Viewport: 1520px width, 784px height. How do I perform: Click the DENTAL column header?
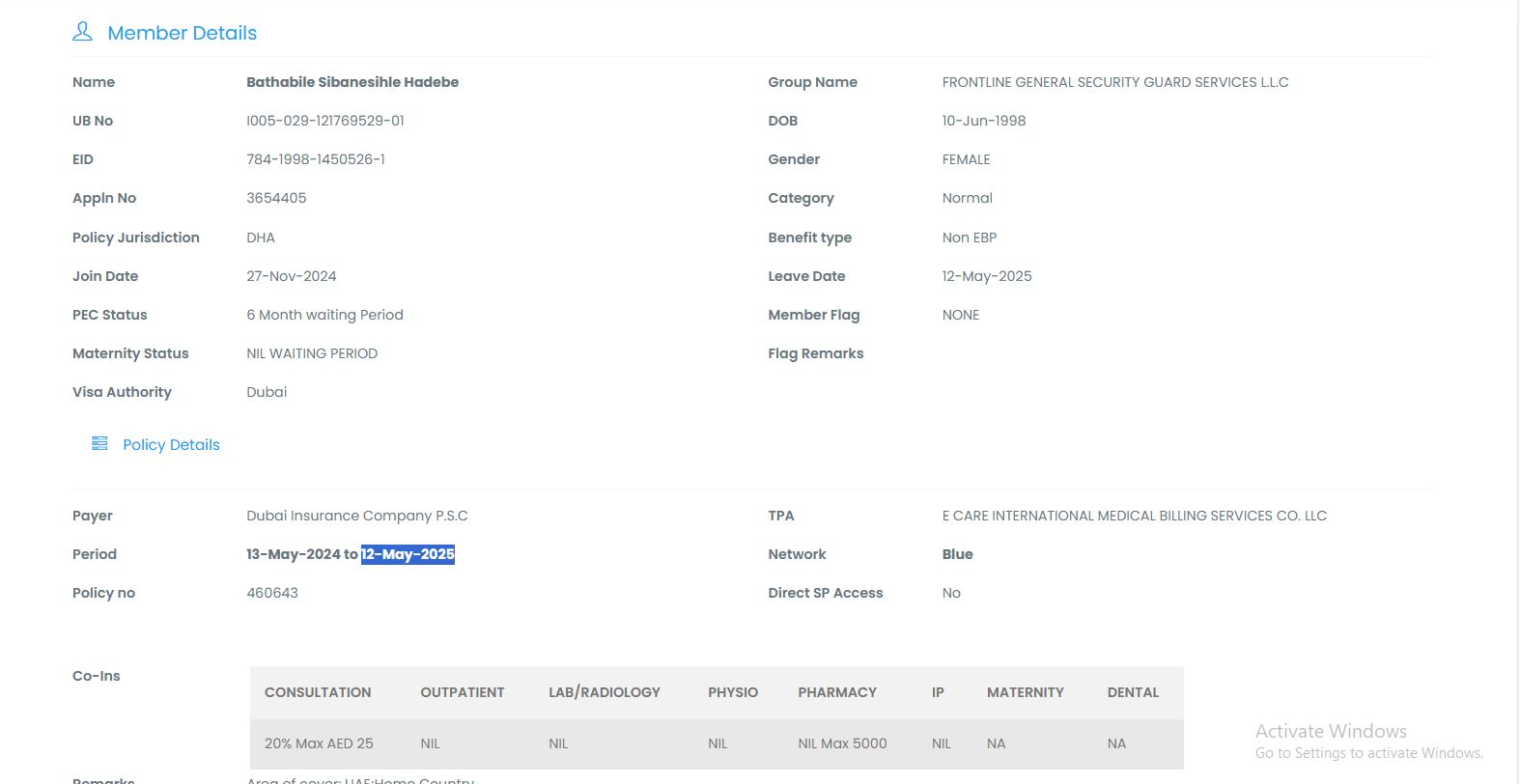point(1133,692)
